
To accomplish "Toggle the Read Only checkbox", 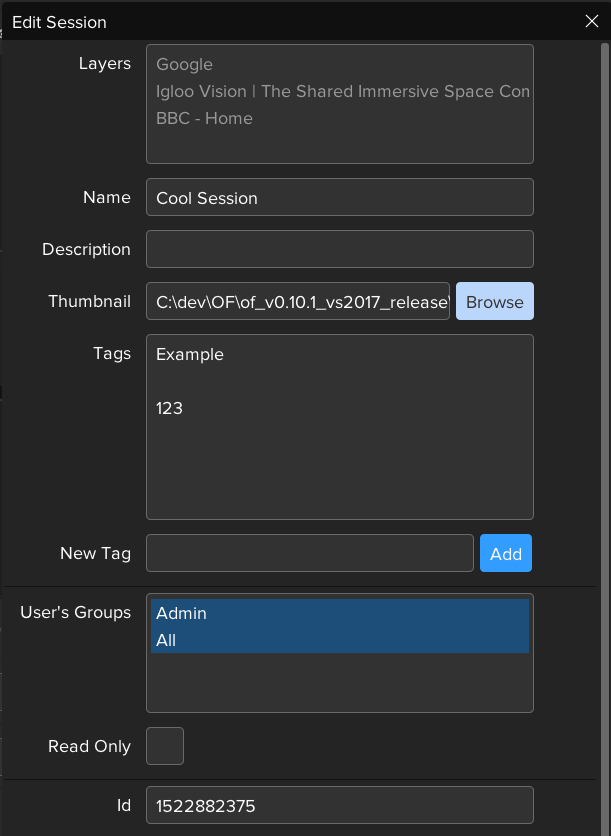I will coord(165,746).
